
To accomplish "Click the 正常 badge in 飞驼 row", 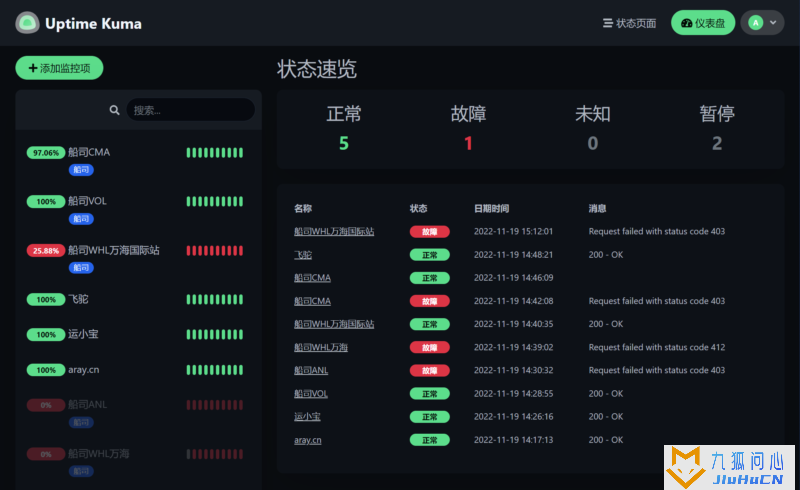I will click(x=430, y=255).
